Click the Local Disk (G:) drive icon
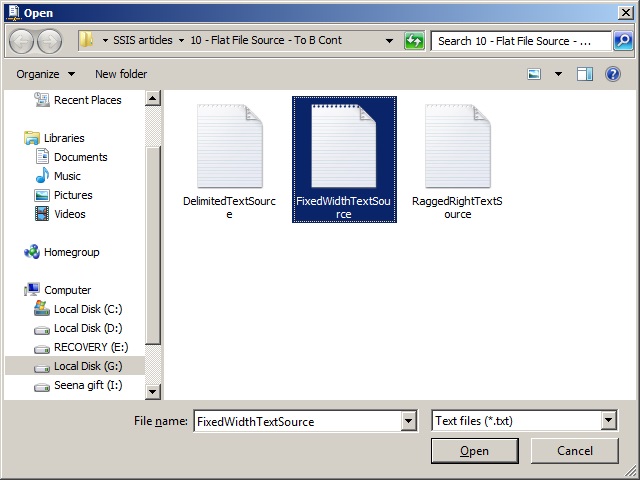640x480 pixels. [42, 368]
